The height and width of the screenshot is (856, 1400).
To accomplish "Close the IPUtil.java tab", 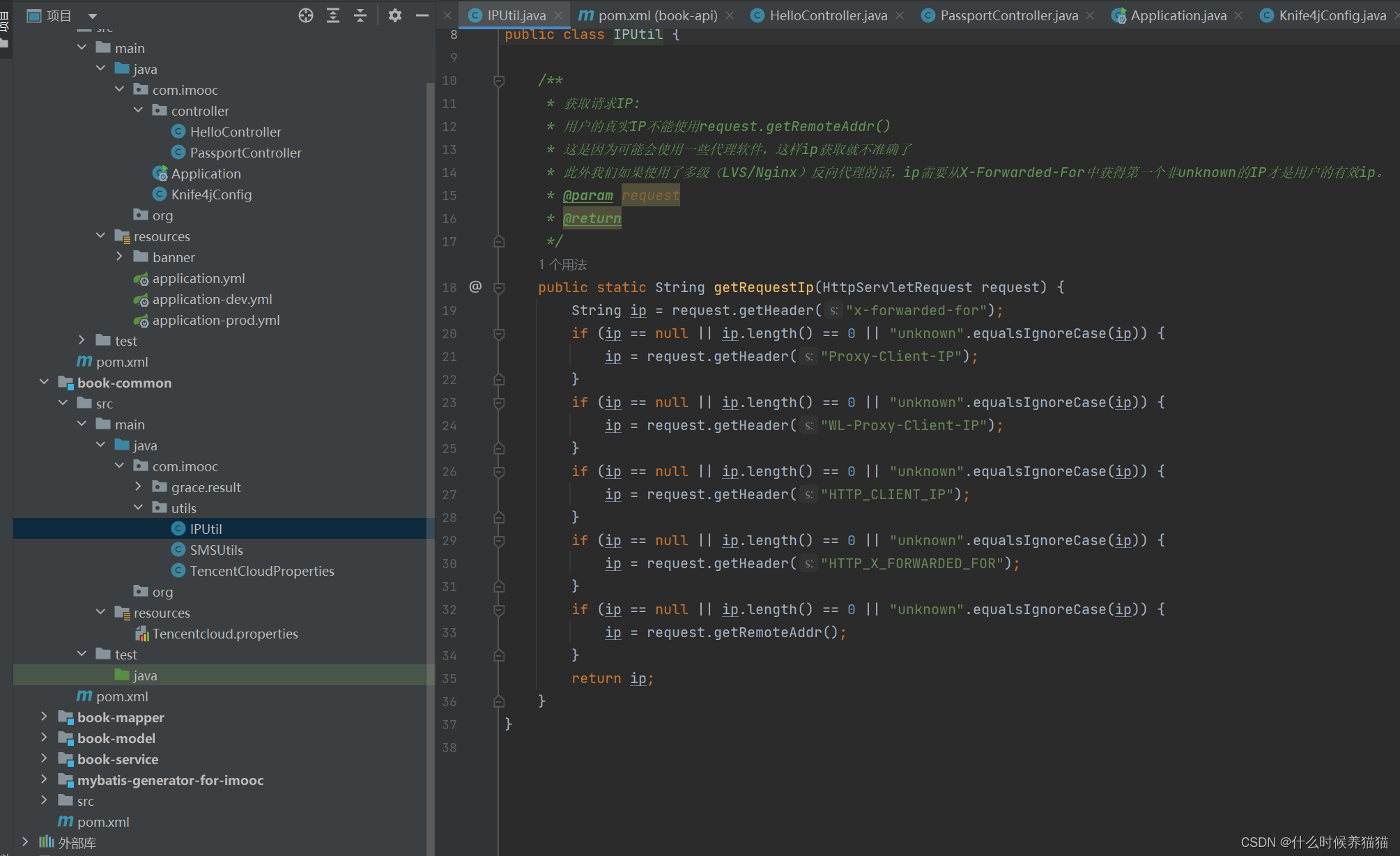I will coord(558,15).
